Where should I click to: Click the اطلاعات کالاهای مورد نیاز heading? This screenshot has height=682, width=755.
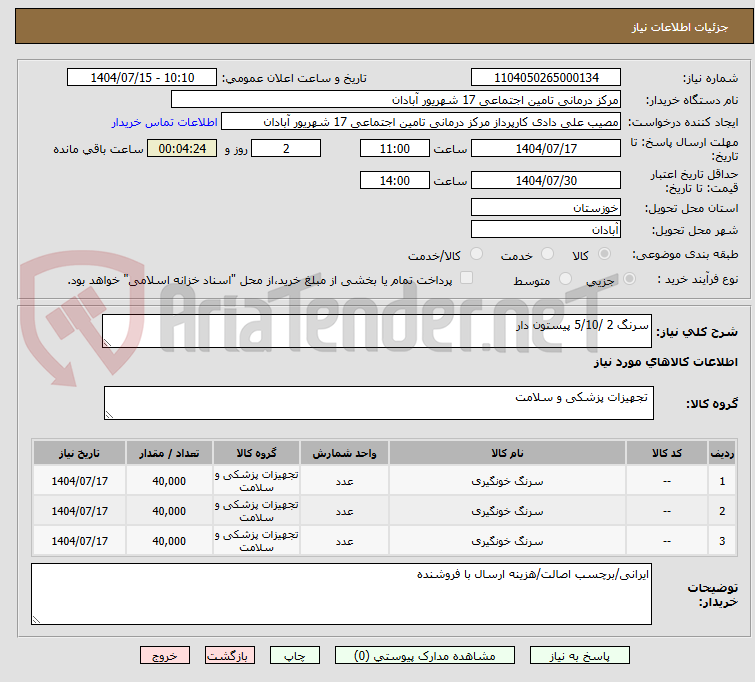[665, 362]
